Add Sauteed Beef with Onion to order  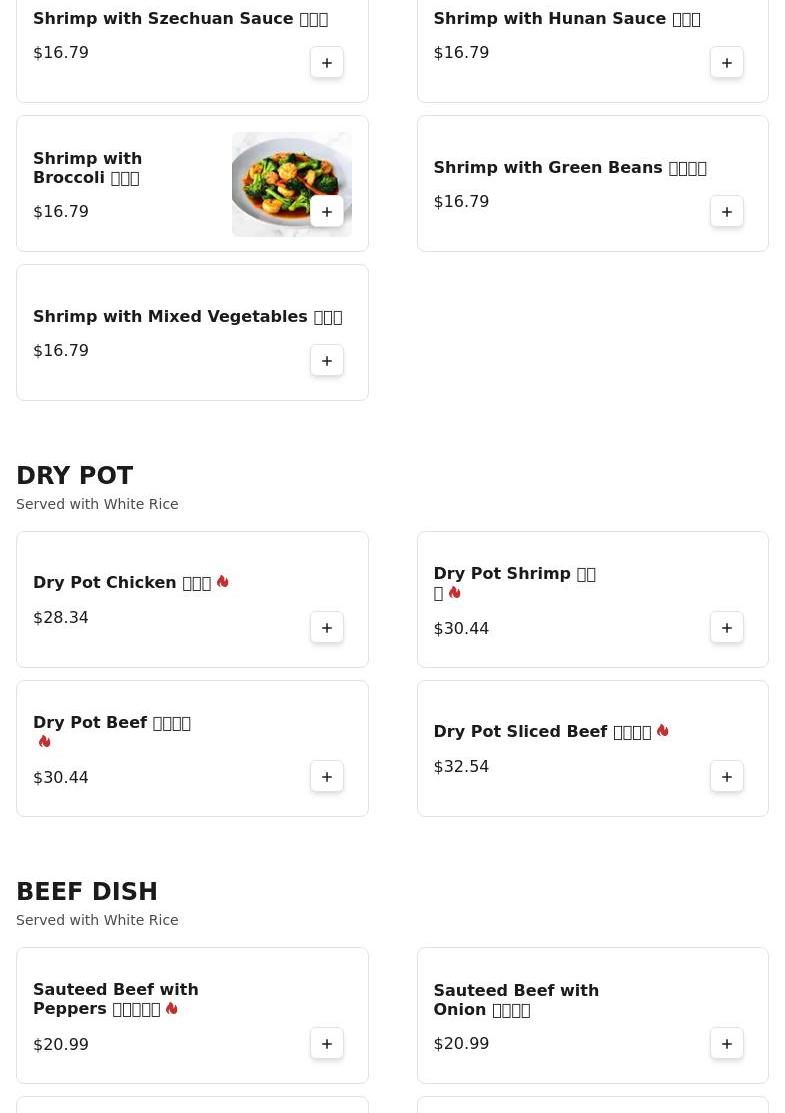[727, 1043]
